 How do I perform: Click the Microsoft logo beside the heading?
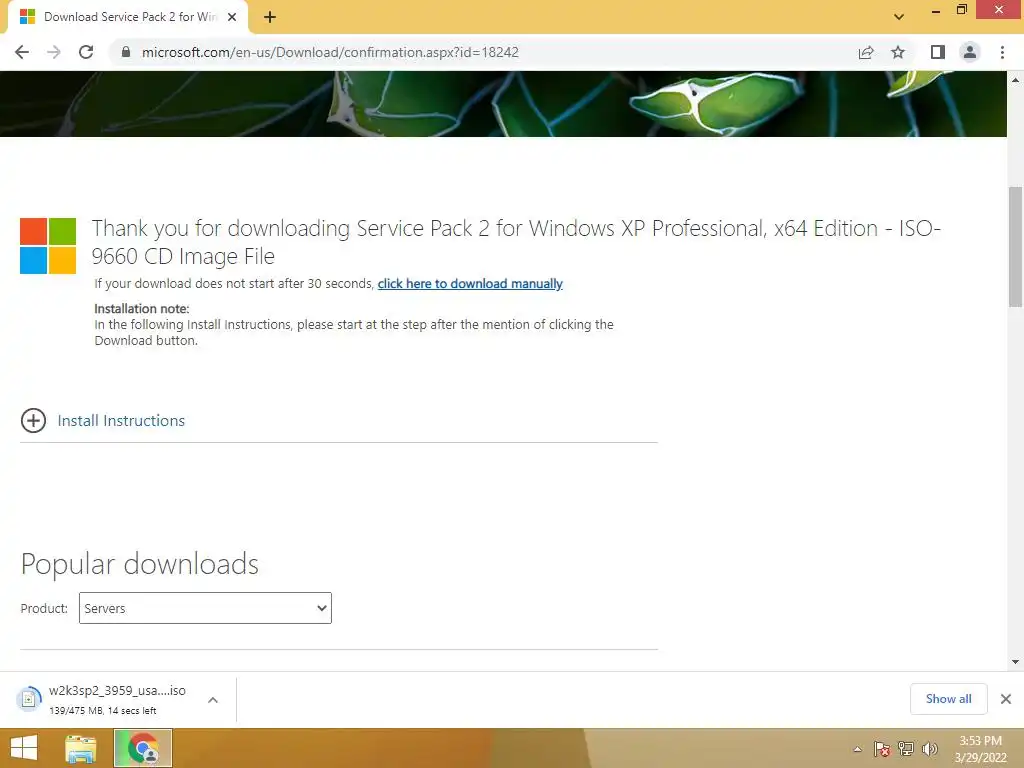tap(48, 246)
